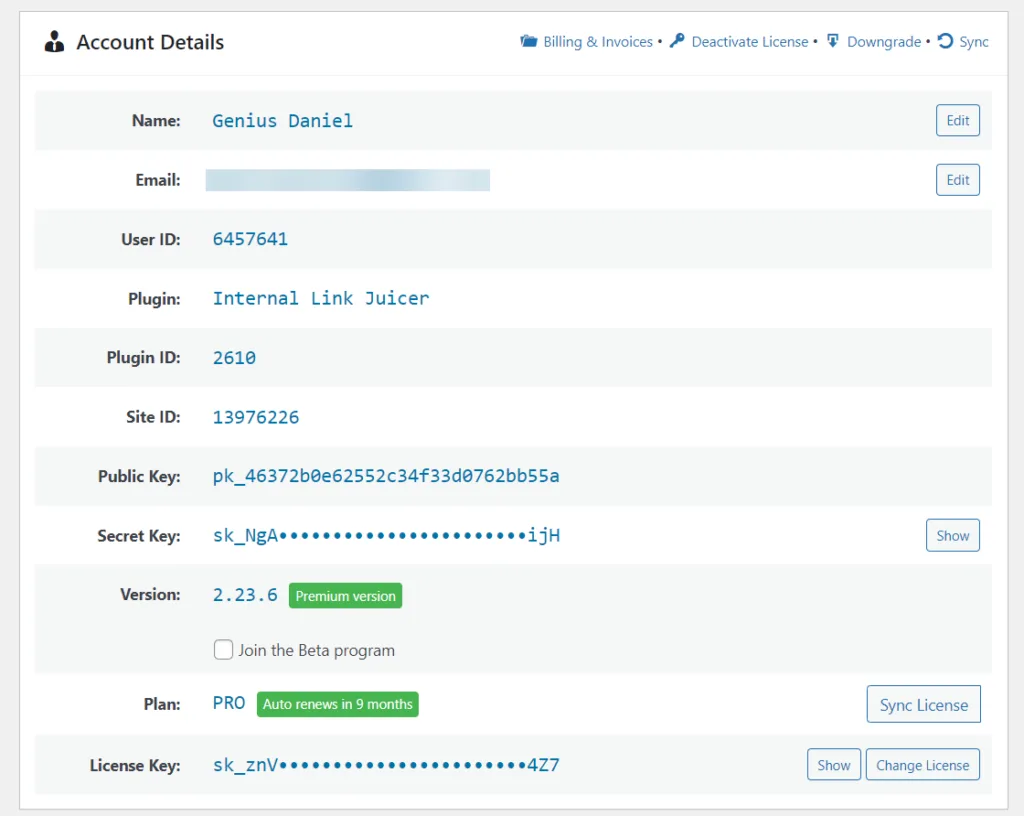Click the Secret Key label
Image resolution: width=1024 pixels, height=816 pixels.
pos(139,536)
